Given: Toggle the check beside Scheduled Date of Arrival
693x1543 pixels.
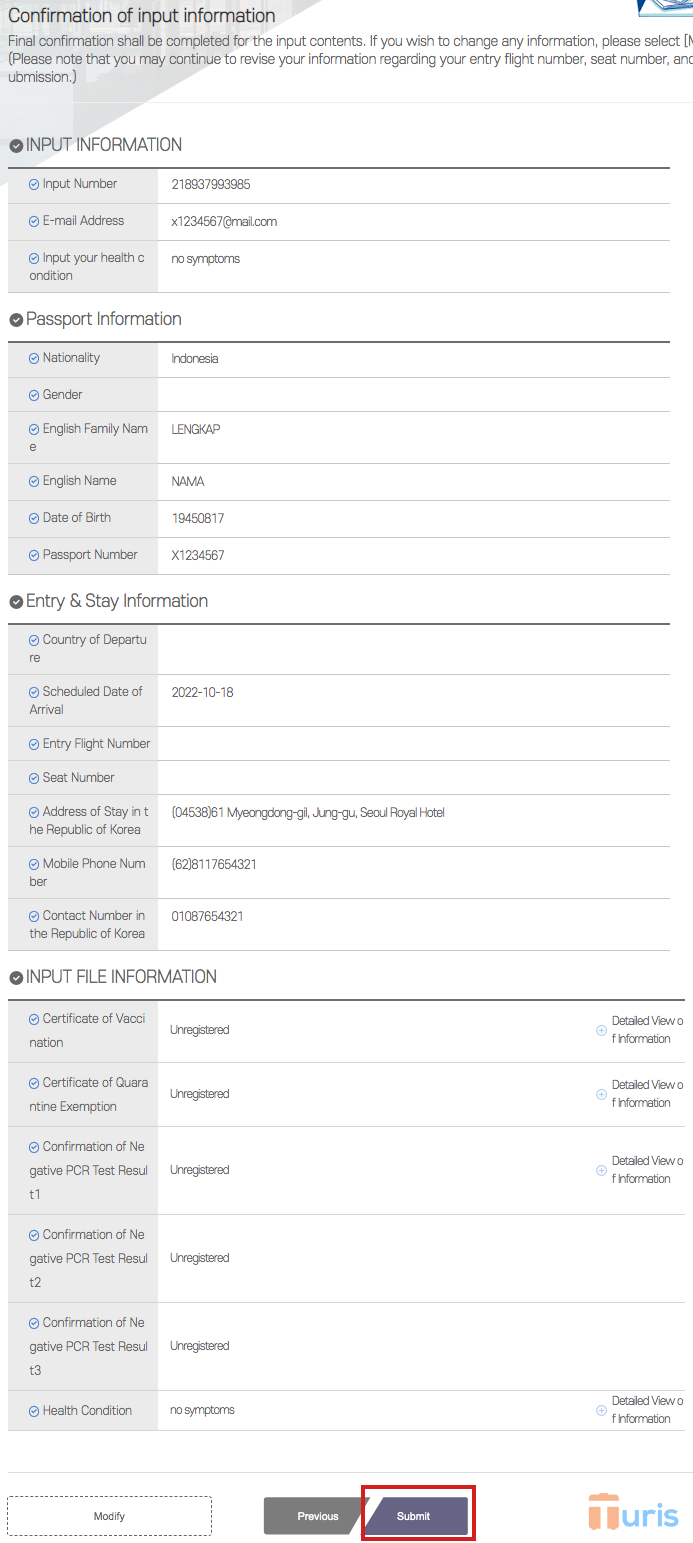Looking at the screenshot, I should tap(33, 691).
